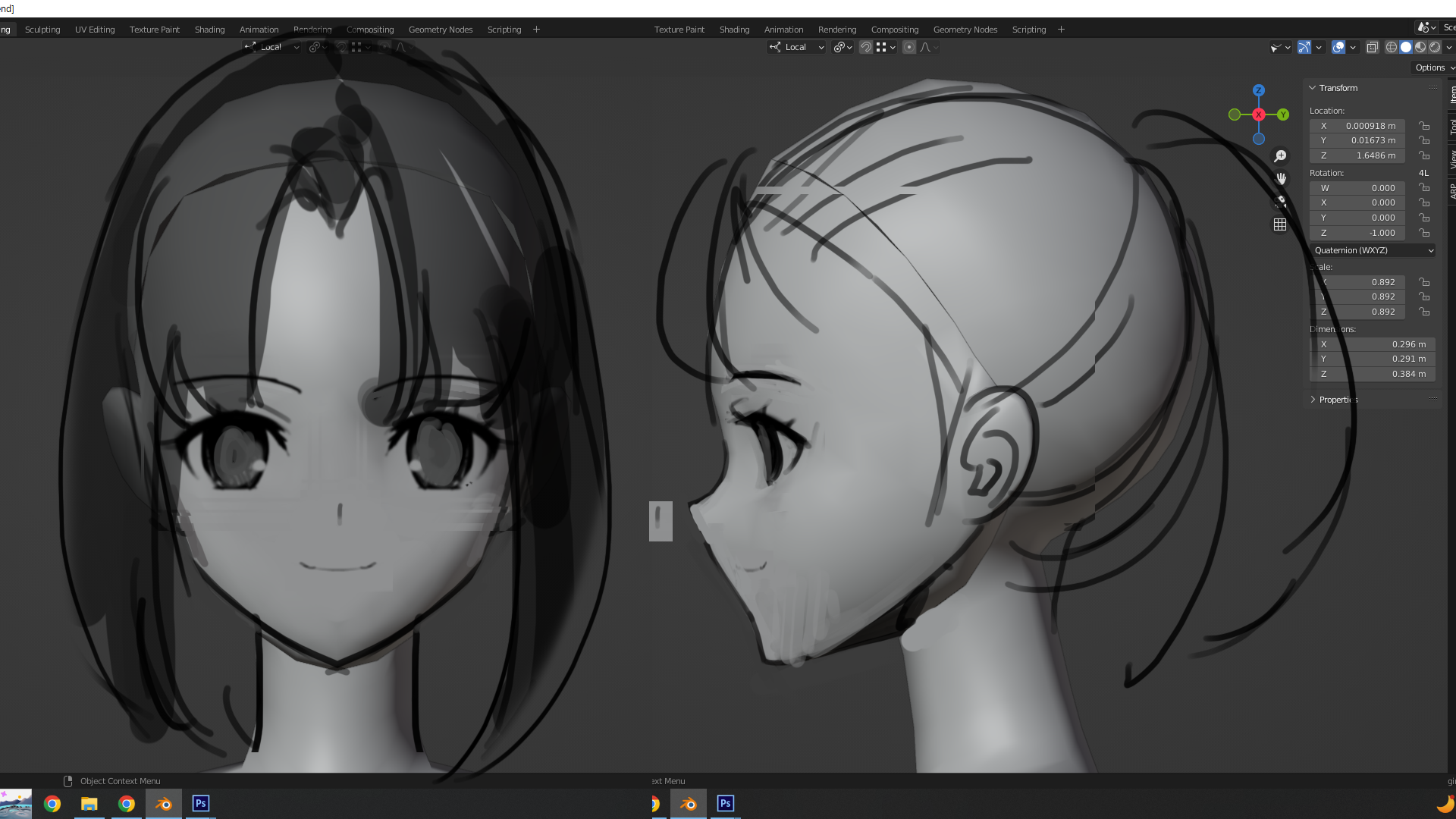Switch to solid viewport shading

pos(1406,47)
